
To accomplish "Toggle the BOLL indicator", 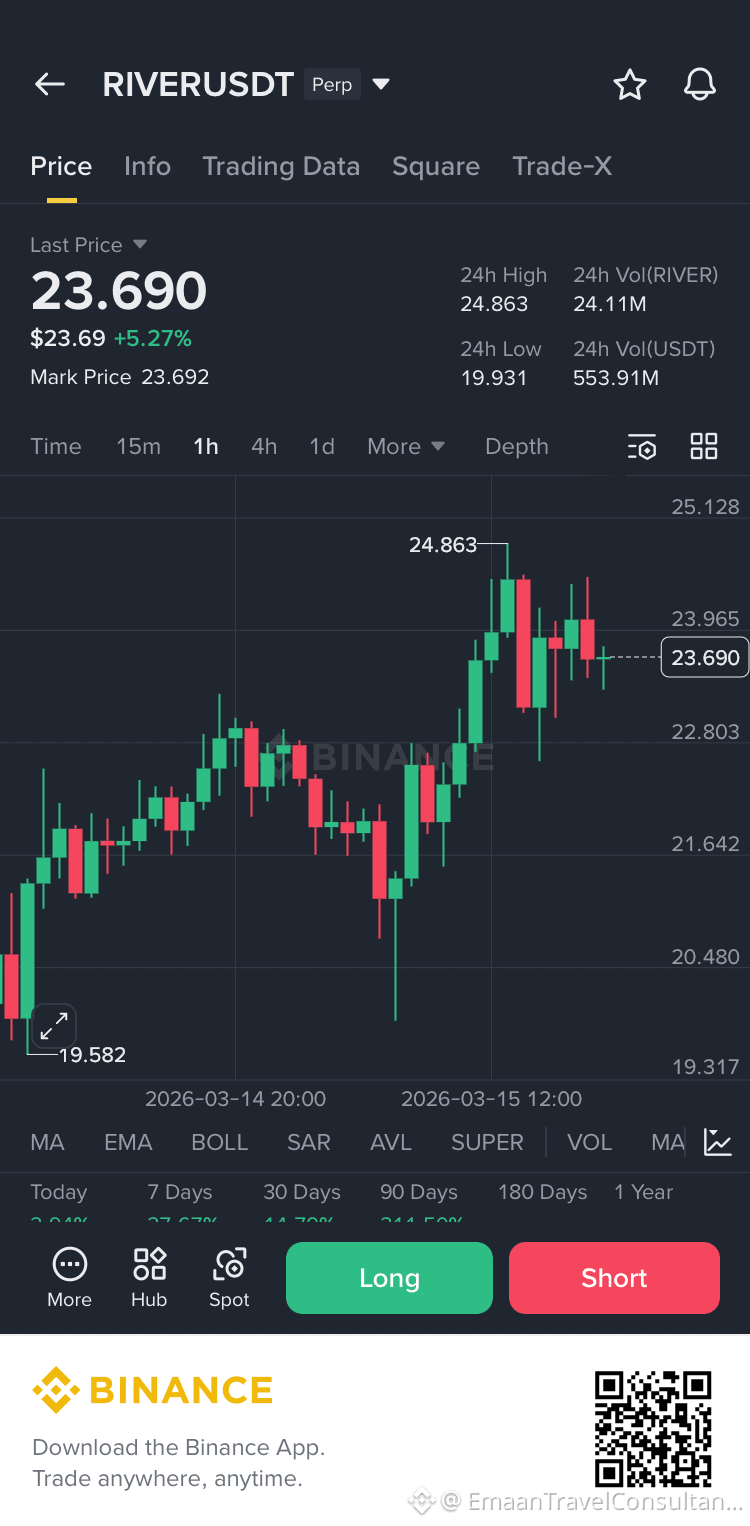I will tap(219, 1142).
